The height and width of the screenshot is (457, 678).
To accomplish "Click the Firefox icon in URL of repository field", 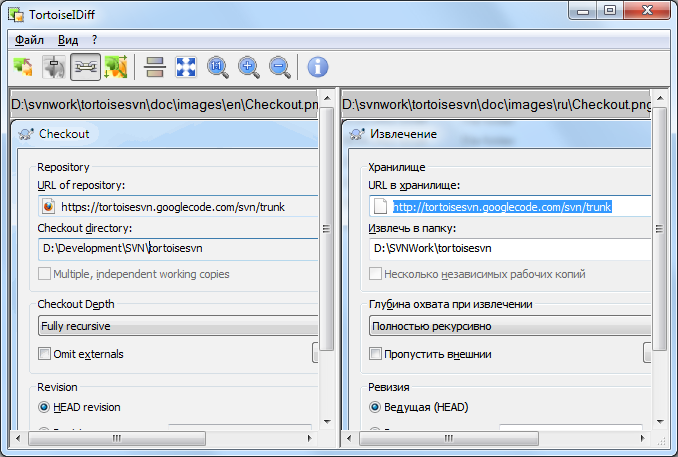I will tap(48, 206).
